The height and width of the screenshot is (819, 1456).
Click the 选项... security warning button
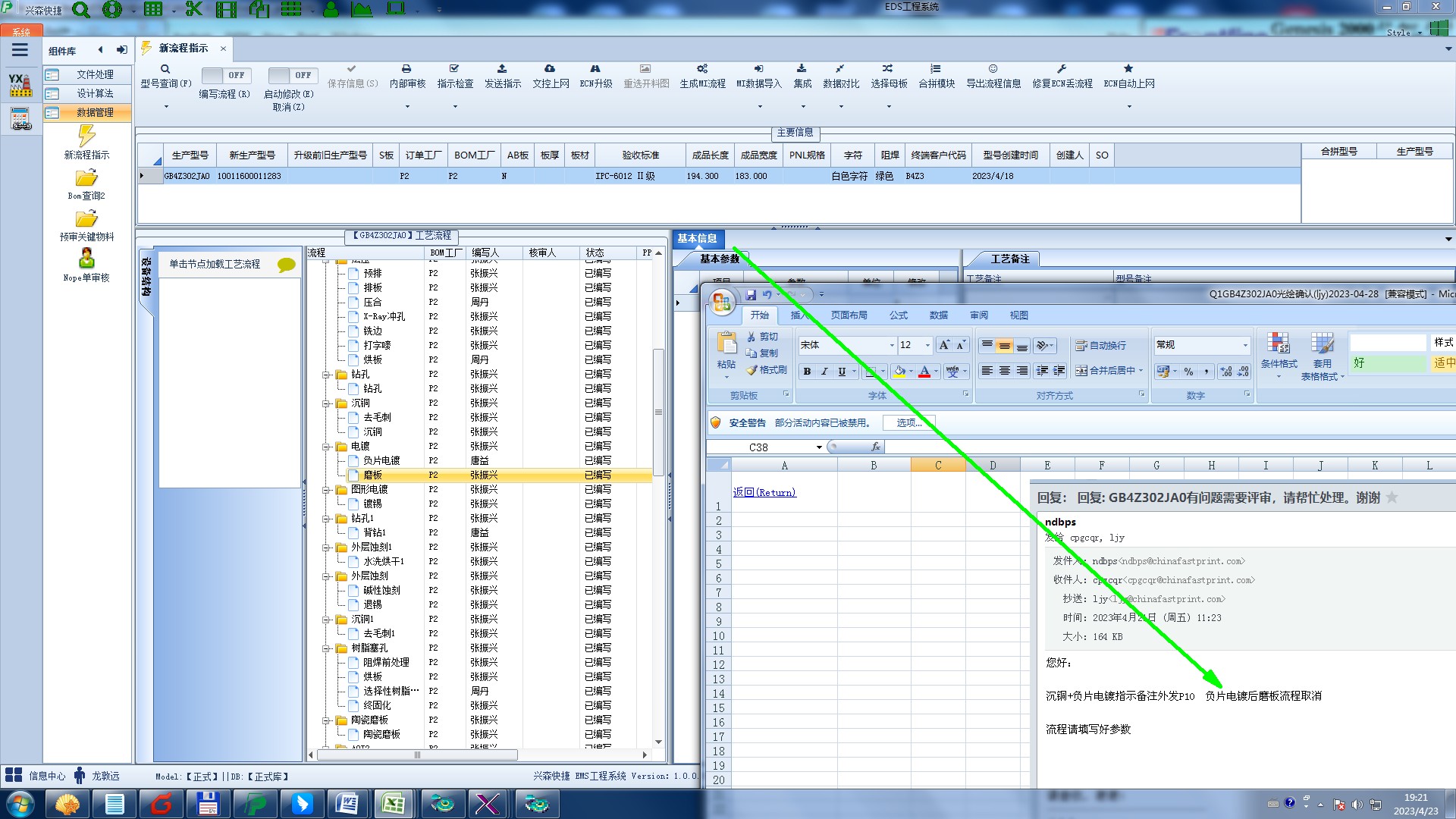(x=908, y=423)
